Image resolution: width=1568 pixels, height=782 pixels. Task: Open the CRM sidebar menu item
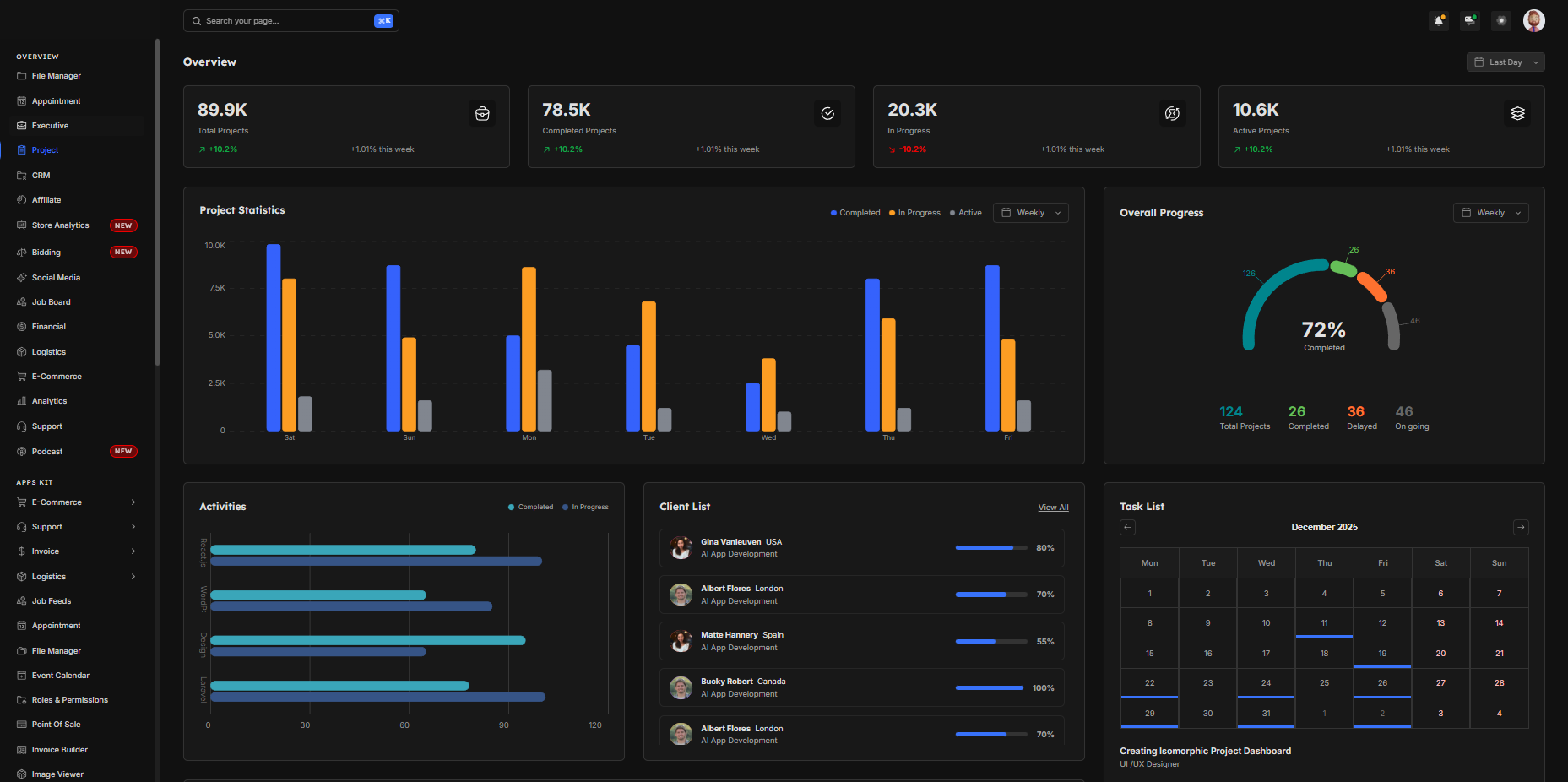41,176
